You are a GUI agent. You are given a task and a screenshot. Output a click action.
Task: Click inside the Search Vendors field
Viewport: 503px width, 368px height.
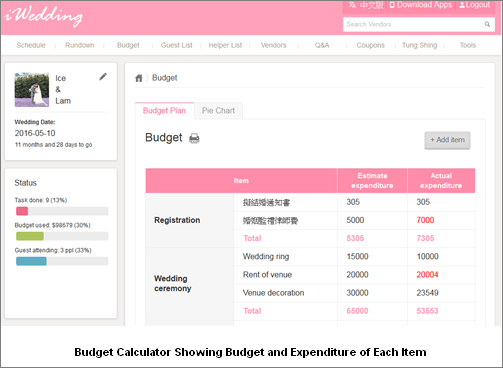[x=413, y=24]
